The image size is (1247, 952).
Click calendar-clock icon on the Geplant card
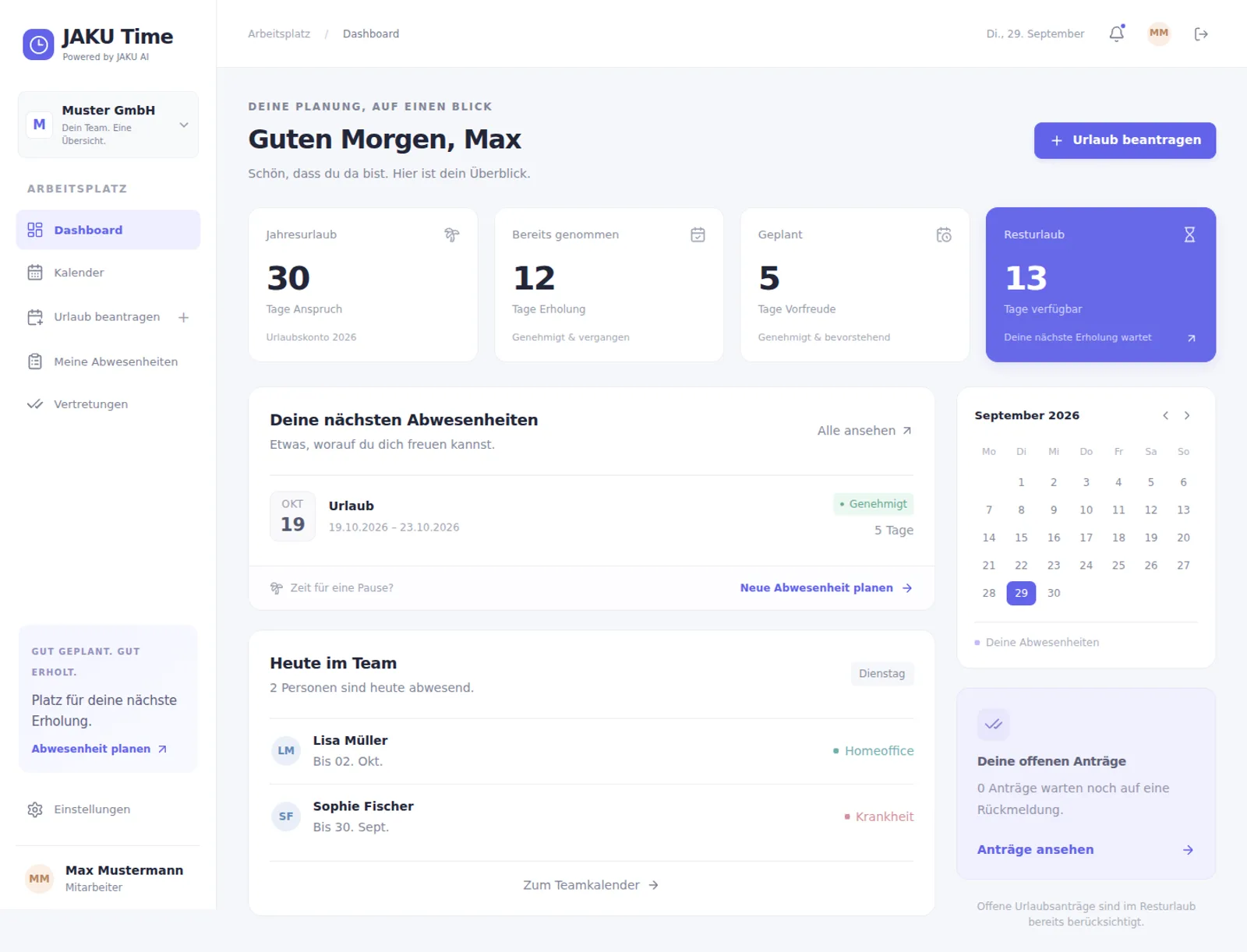tap(944, 234)
